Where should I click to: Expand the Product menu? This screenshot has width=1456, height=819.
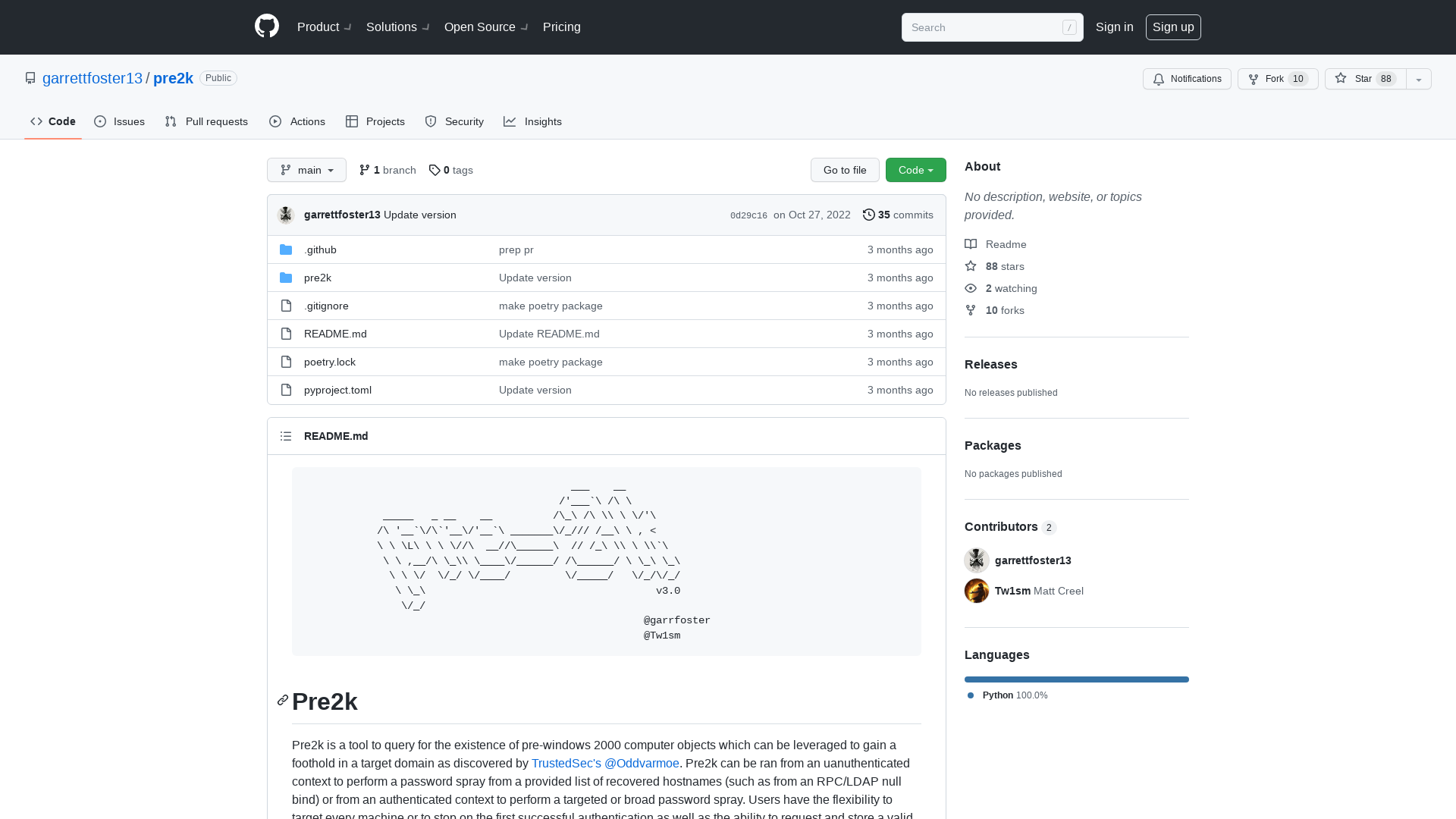click(x=325, y=27)
